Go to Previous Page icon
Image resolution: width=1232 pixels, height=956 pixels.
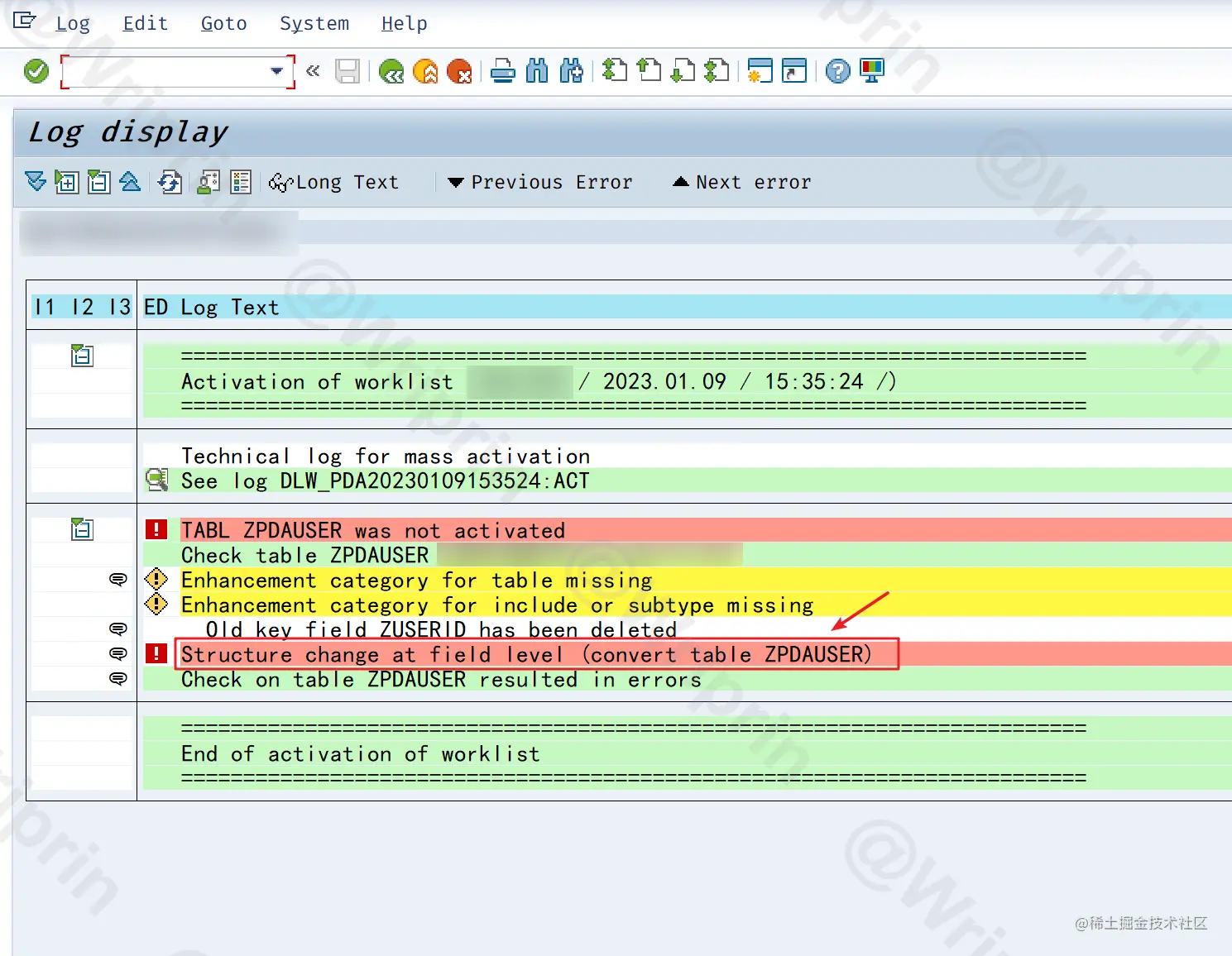[649, 71]
